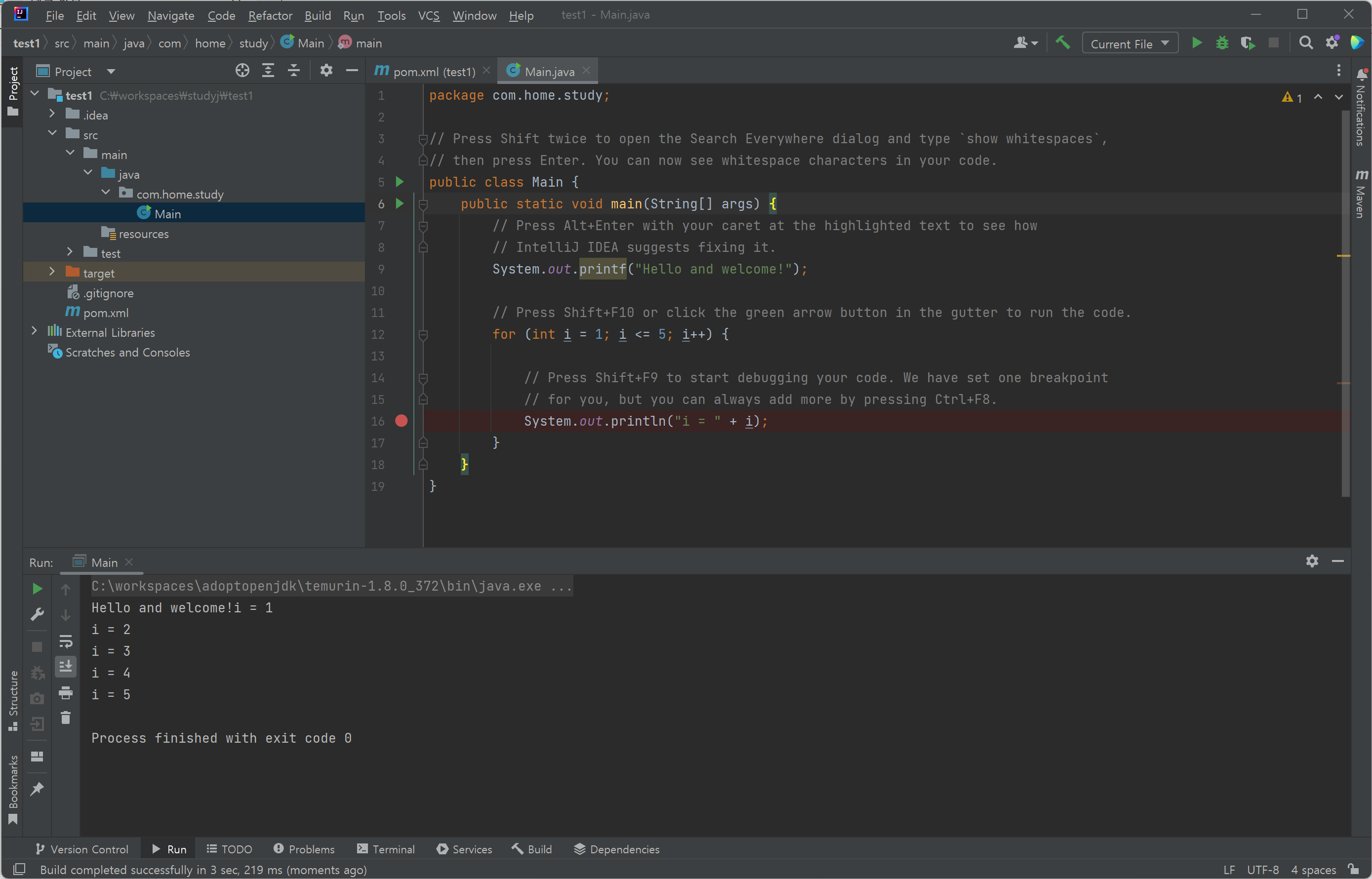Expand the External Libraries node
This screenshot has height=879, width=1372.
(x=34, y=332)
